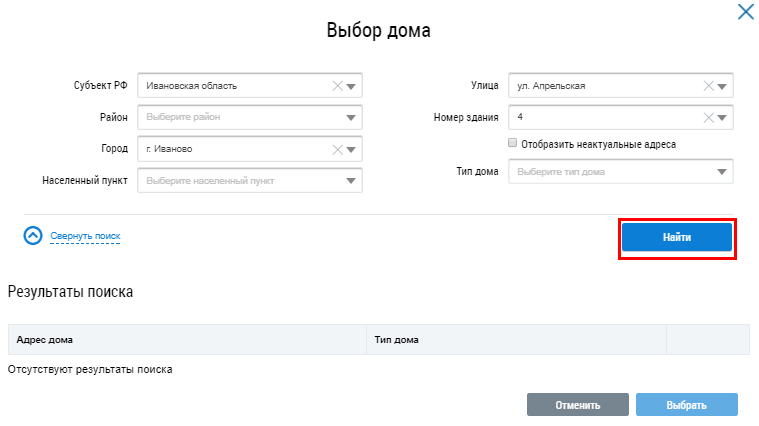Click the Отменить button

pos(577,405)
